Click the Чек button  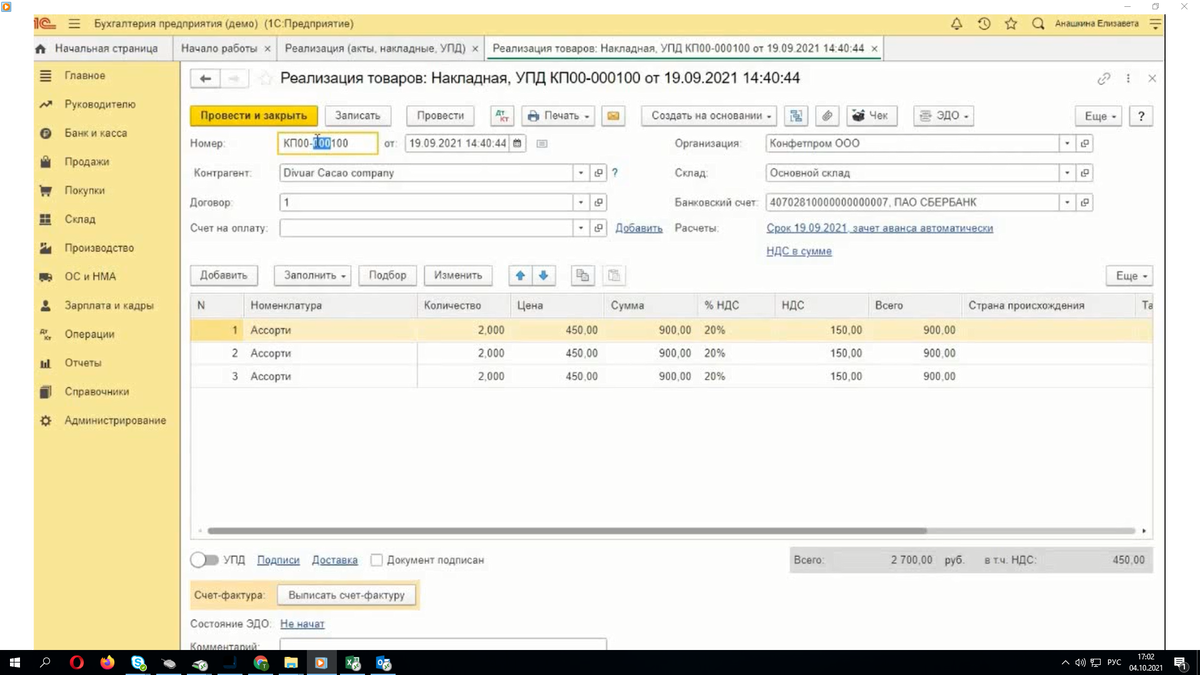click(871, 116)
